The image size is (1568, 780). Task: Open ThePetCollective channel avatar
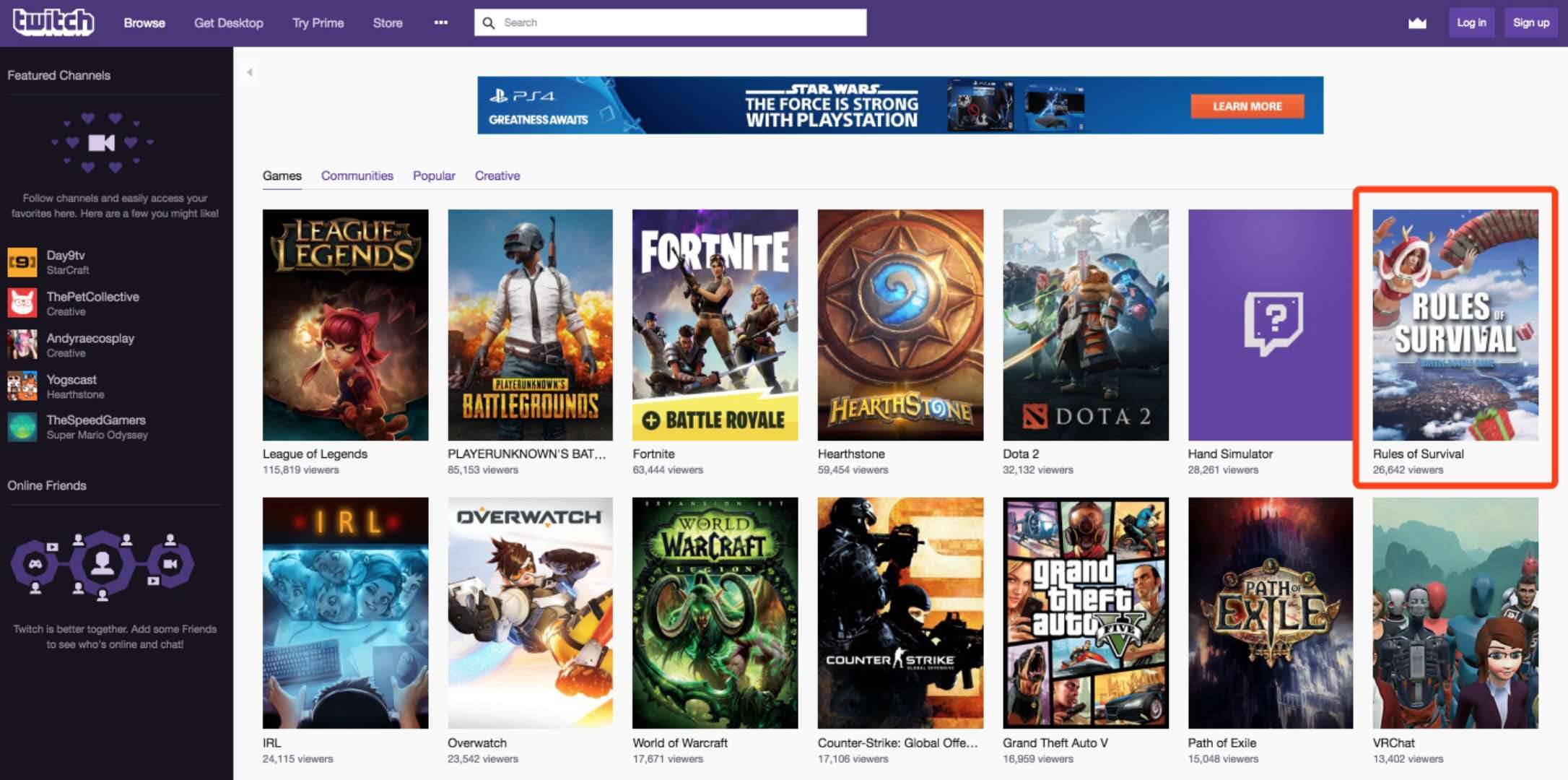tap(22, 303)
